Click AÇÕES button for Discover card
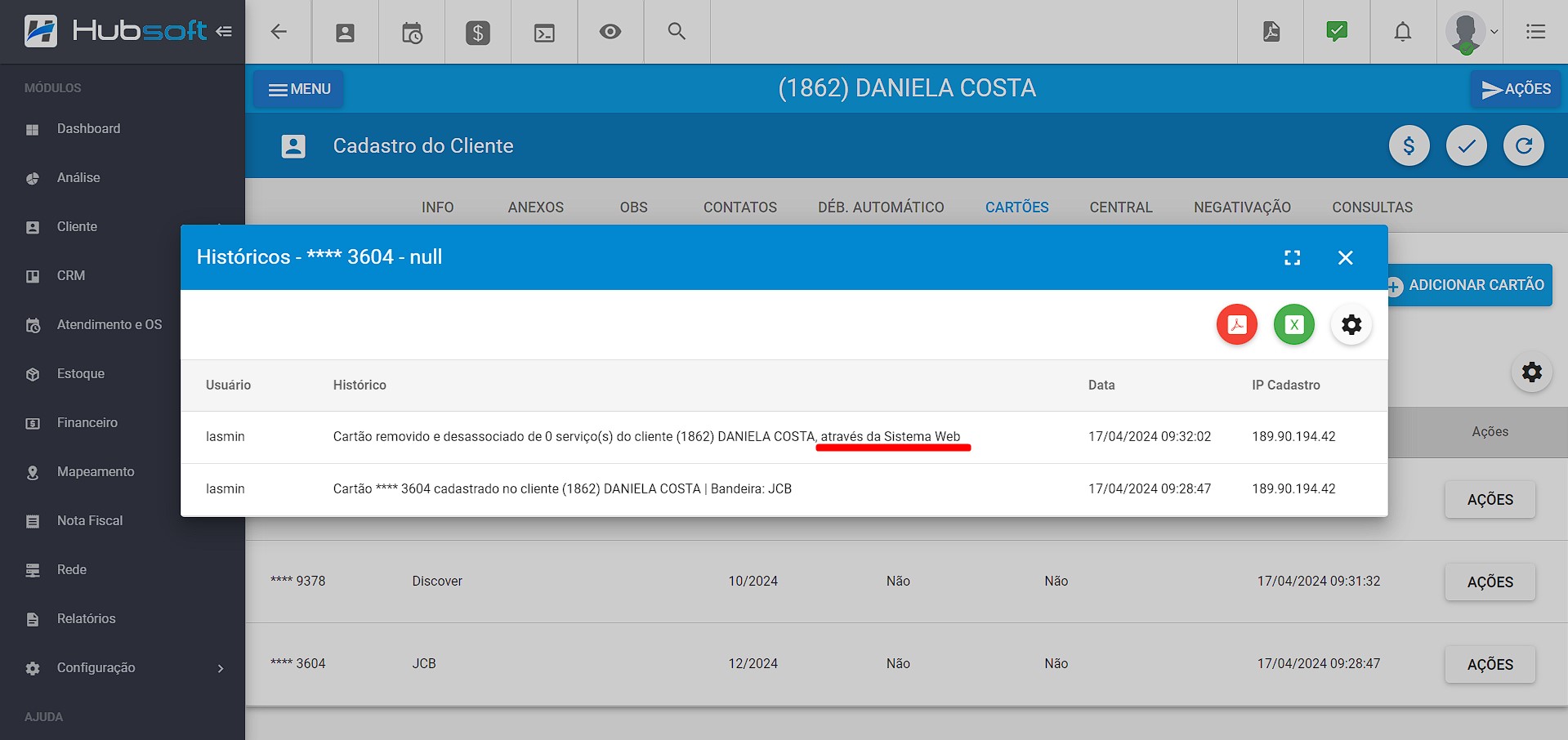This screenshot has width=1568, height=740. click(1489, 582)
